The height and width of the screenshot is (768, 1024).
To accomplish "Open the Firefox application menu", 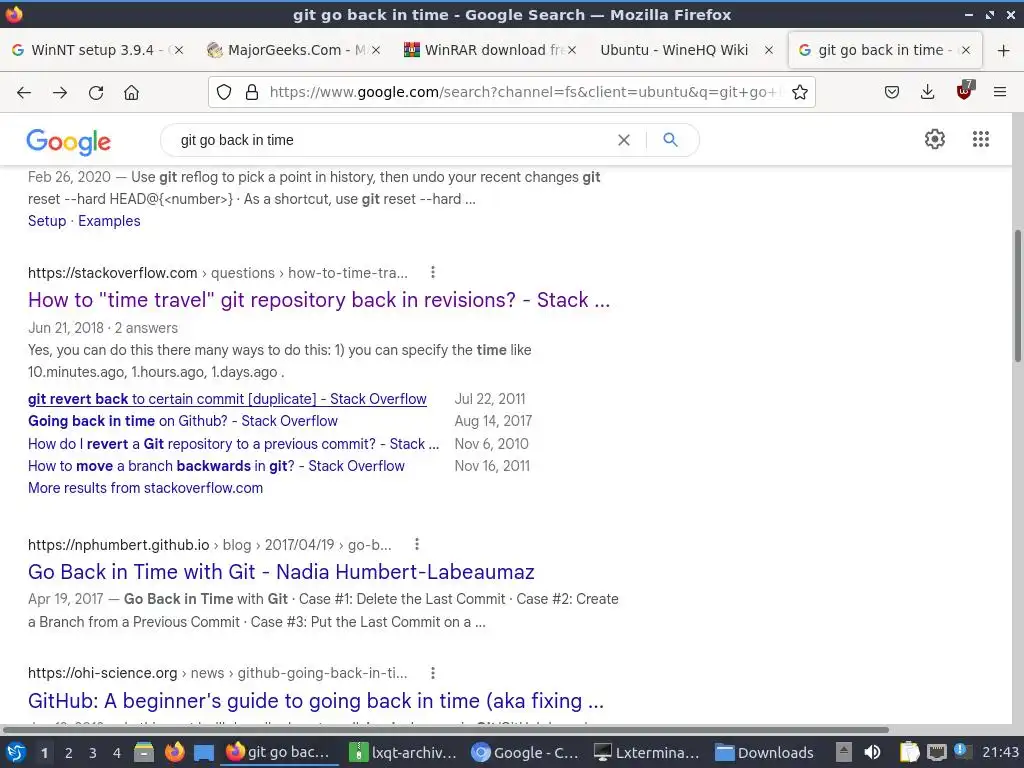I will [1000, 92].
